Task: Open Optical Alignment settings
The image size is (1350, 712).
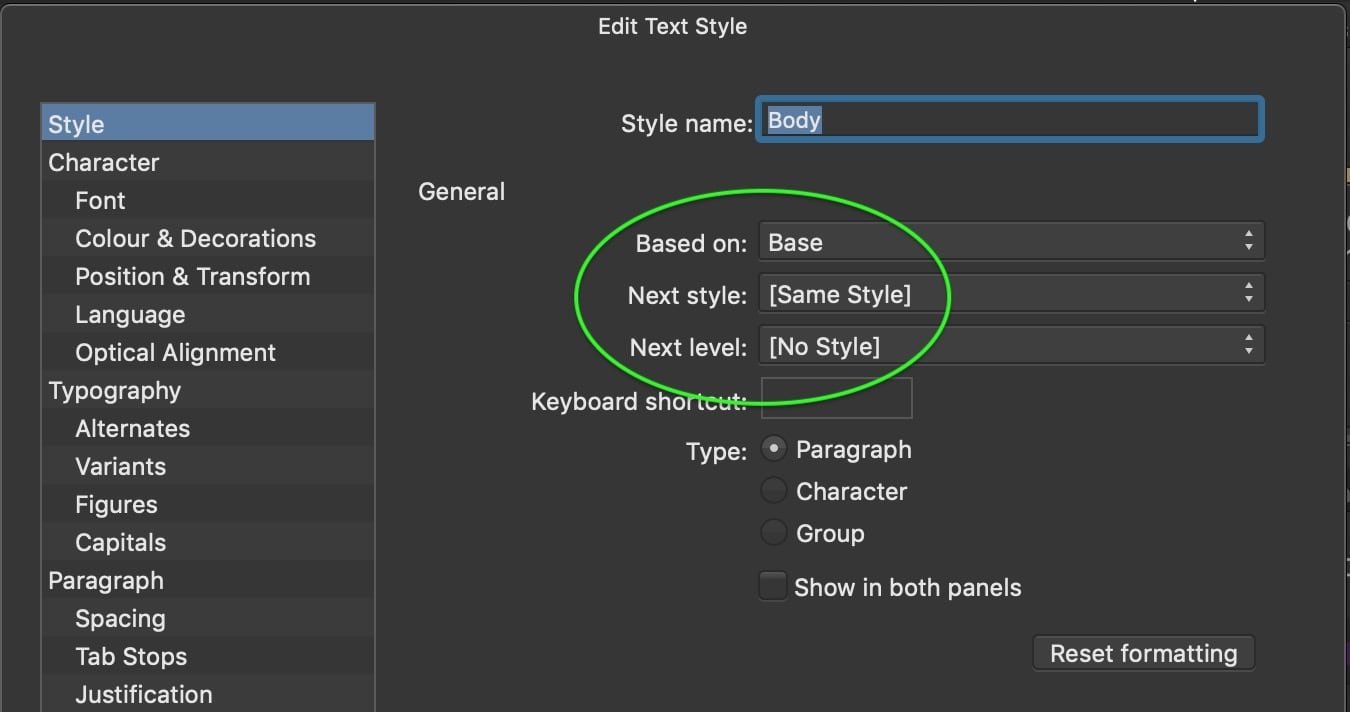Action: [175, 352]
